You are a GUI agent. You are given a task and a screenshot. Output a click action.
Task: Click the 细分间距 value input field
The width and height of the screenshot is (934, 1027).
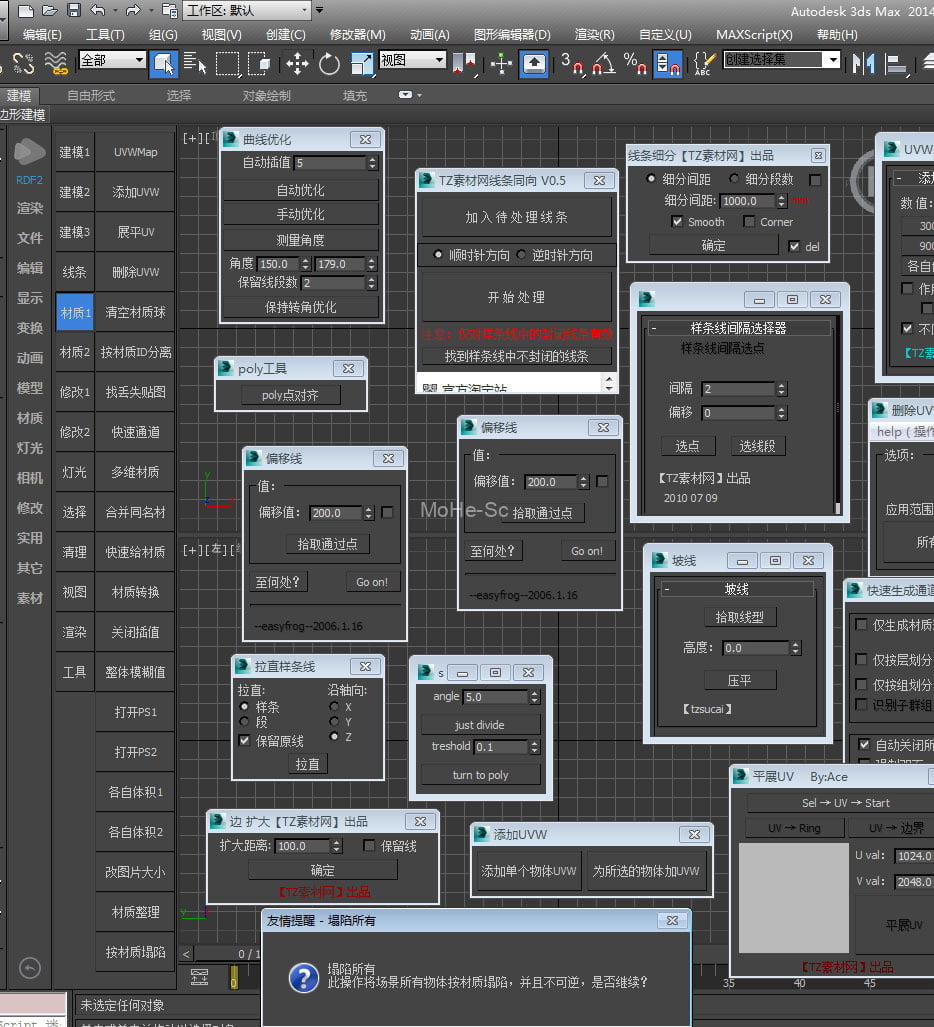[x=746, y=201]
